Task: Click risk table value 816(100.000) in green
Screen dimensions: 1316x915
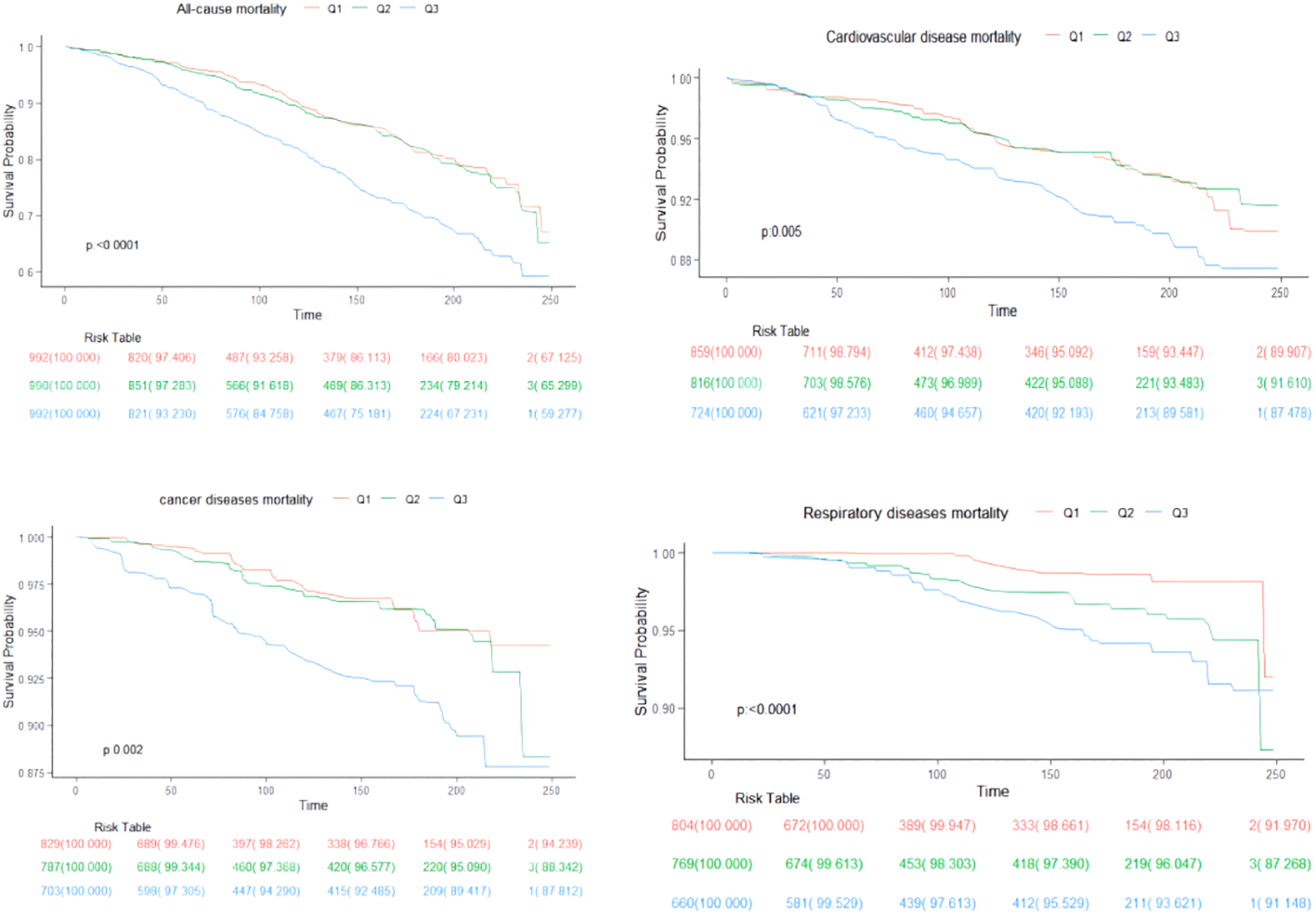Action: [x=725, y=384]
